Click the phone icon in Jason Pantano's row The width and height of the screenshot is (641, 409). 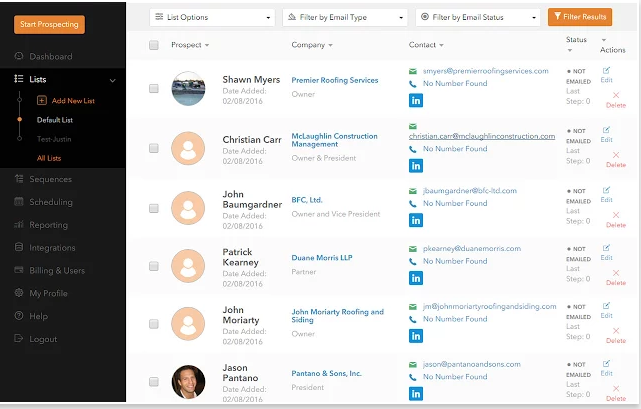(x=413, y=377)
